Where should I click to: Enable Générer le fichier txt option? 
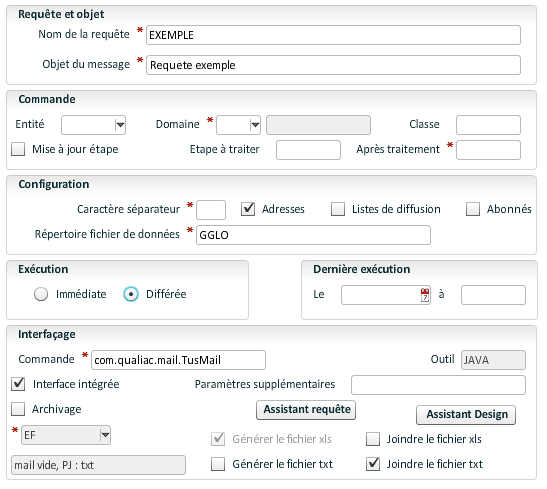pyautogui.click(x=218, y=464)
